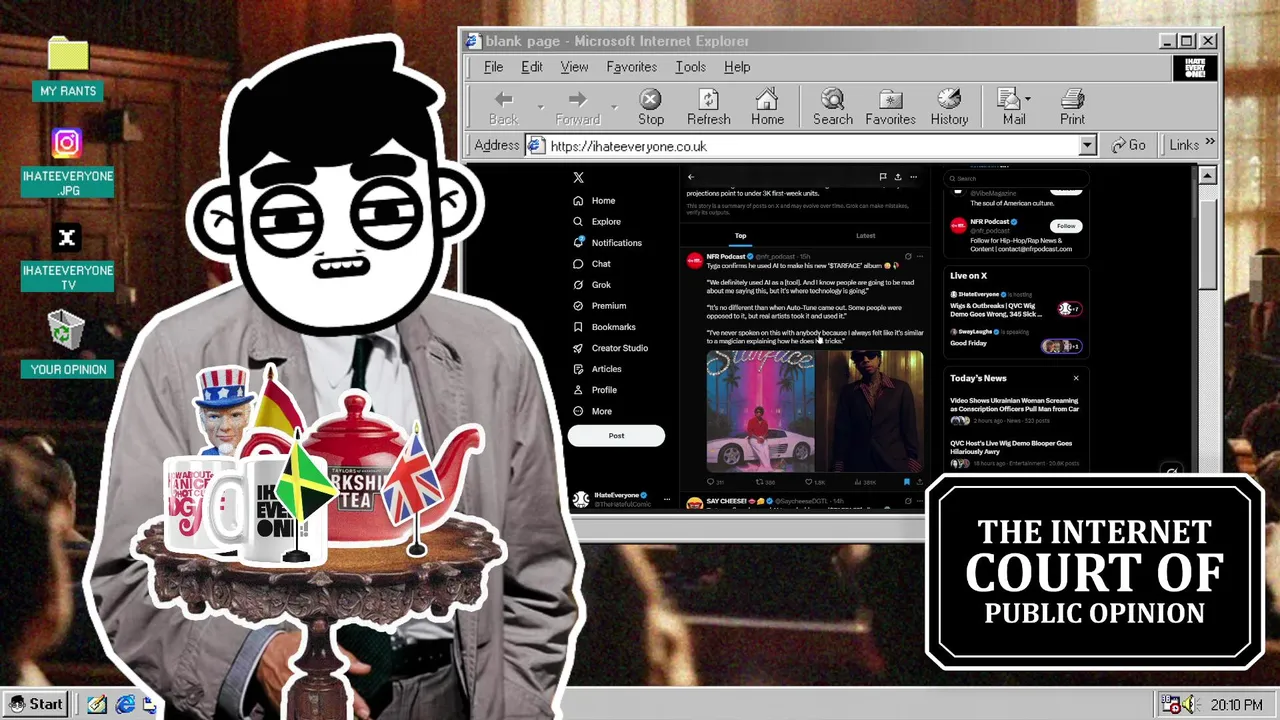The height and width of the screenshot is (720, 1280).
Task: Open the MY RANTS desktop folder
Action: [68, 68]
